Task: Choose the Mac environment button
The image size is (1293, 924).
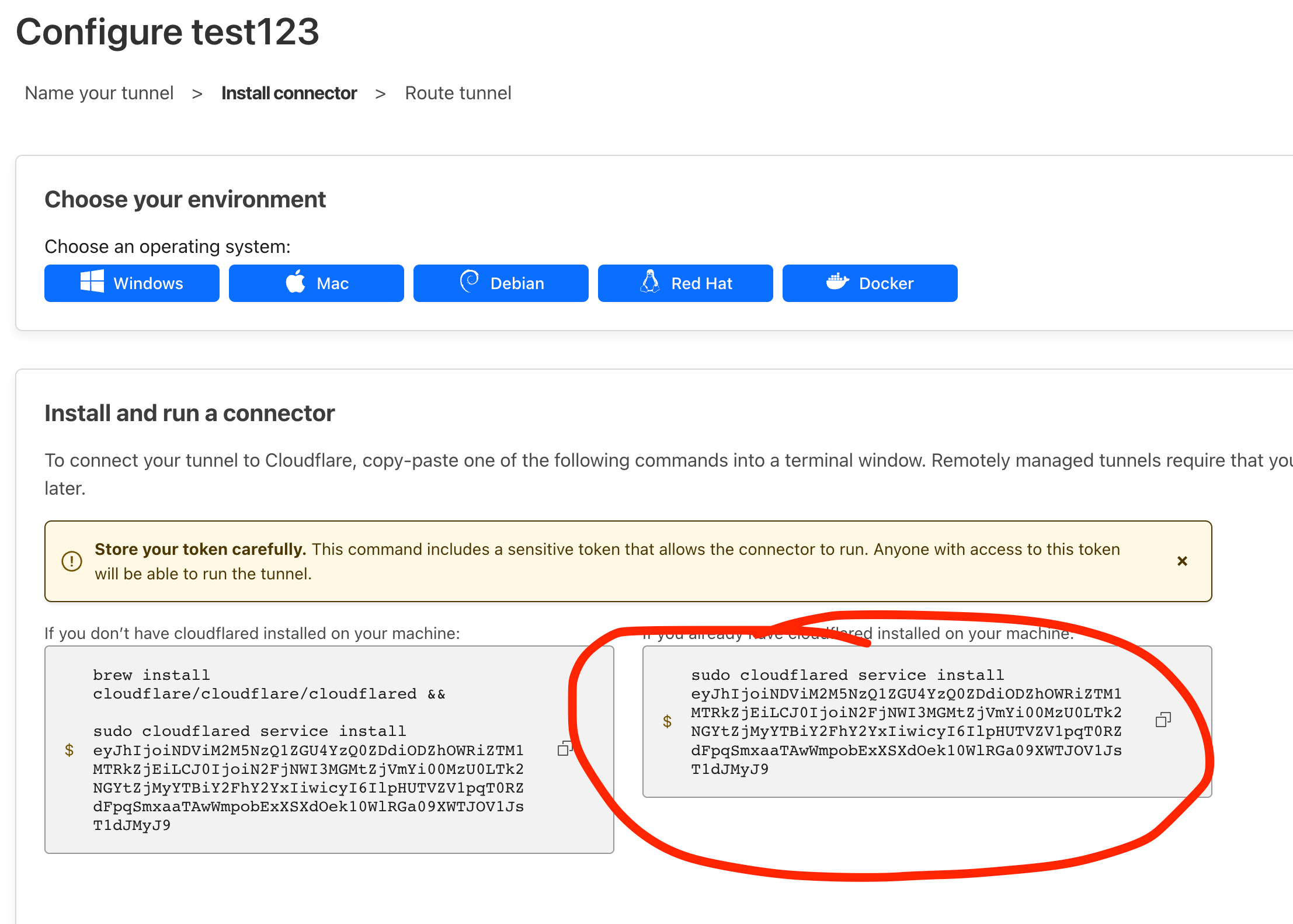Action: 317,283
